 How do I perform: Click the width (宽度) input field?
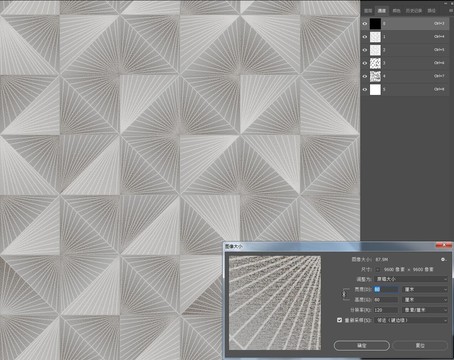coord(386,289)
